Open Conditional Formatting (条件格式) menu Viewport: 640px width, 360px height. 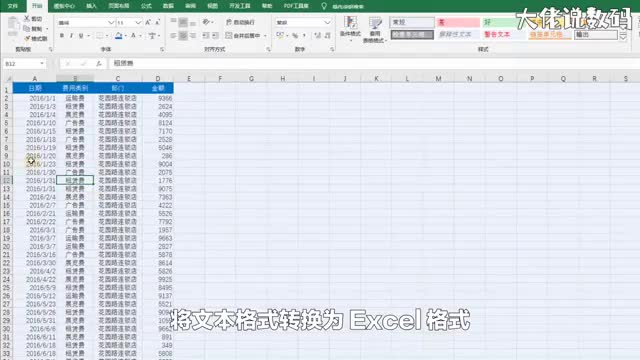point(350,28)
